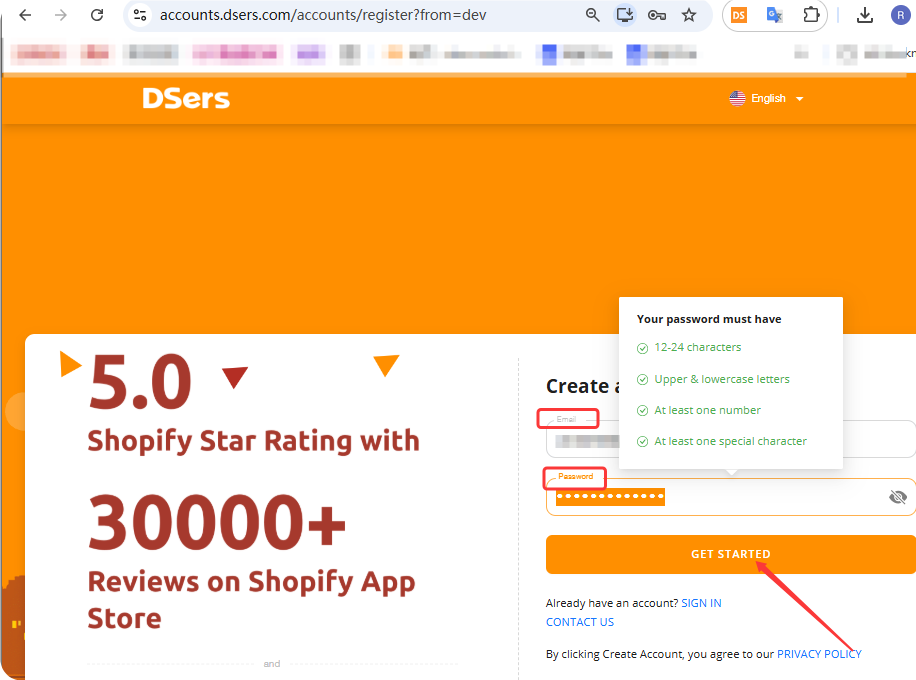The image size is (916, 680).
Task: Click the US flag language icon
Action: (x=737, y=98)
